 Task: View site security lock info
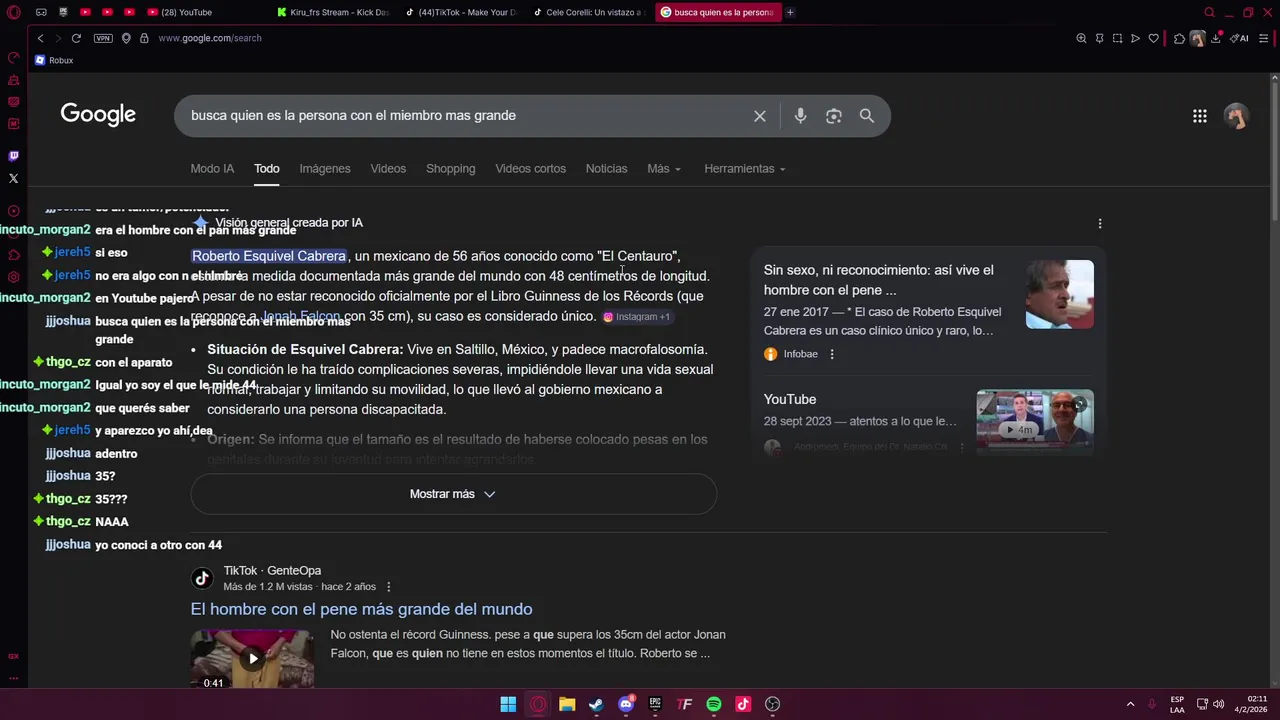(144, 38)
